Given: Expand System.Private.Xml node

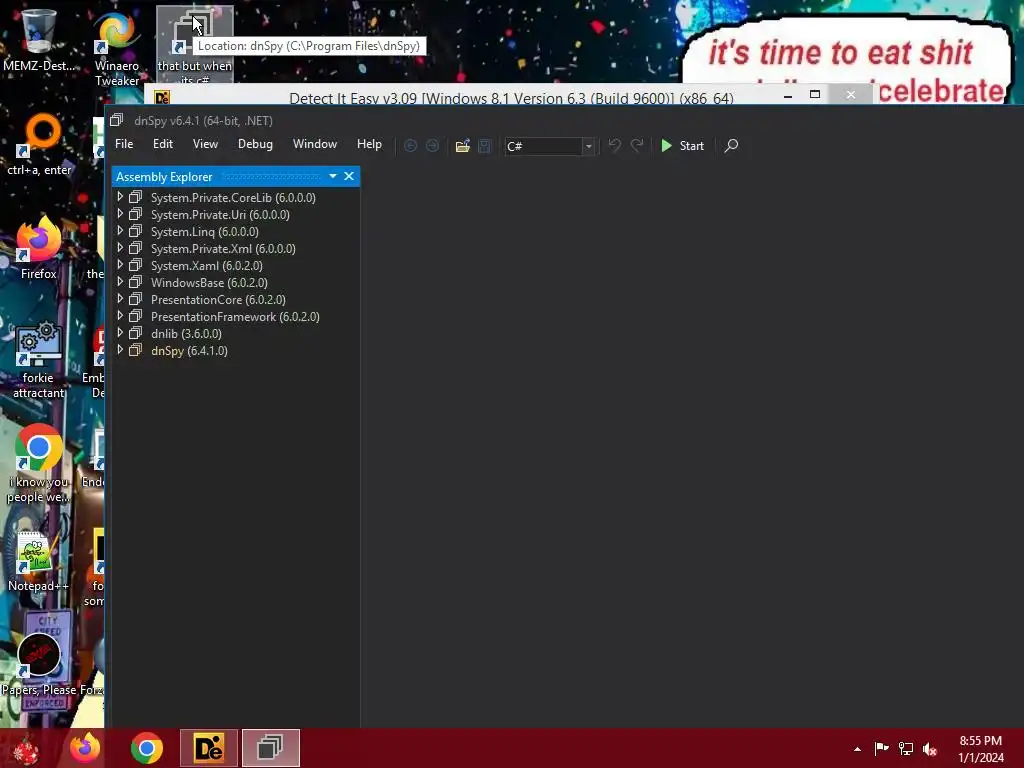Looking at the screenshot, I should click(120, 248).
